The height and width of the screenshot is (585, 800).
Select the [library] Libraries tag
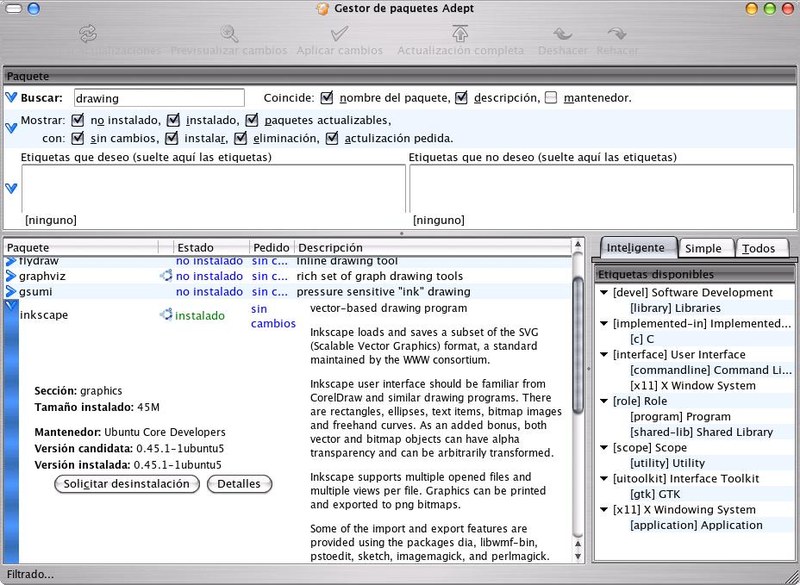(676, 308)
